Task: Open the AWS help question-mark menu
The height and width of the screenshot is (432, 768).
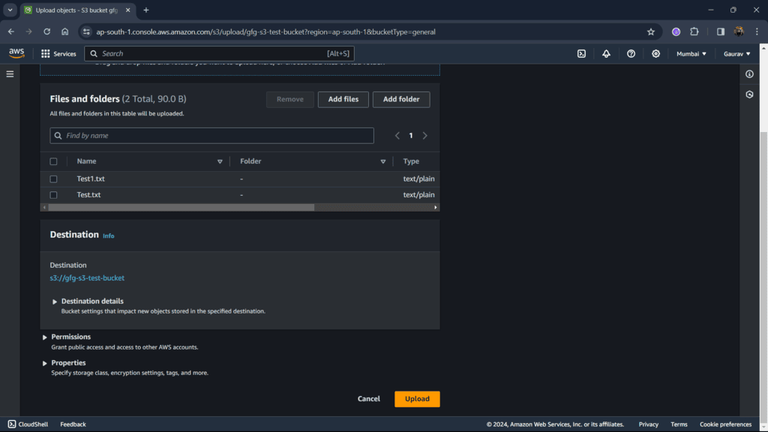Action: pos(631,54)
